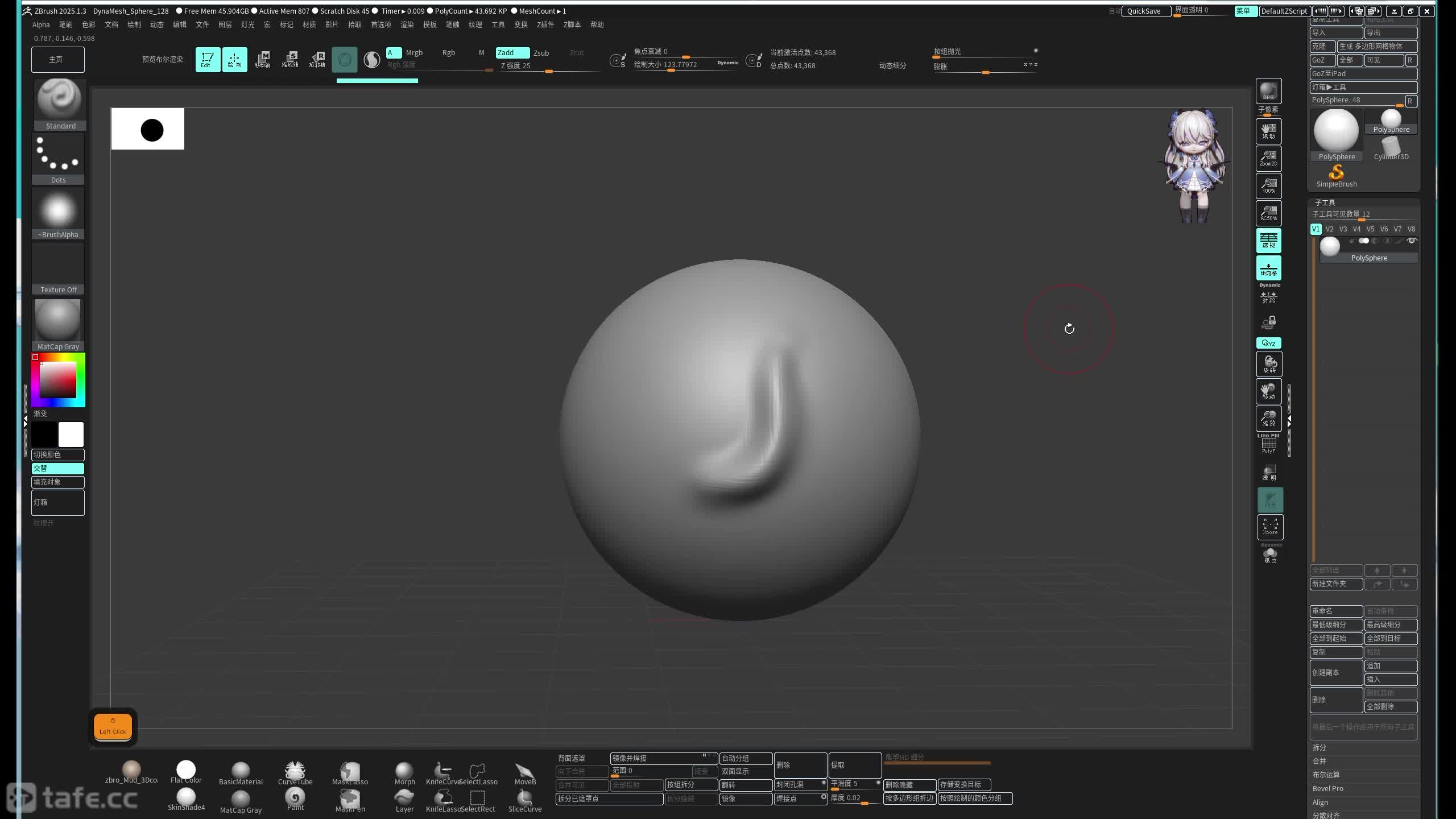Image resolution: width=1456 pixels, height=819 pixels.
Task: Select the KnifeCurve brush
Action: click(x=443, y=773)
